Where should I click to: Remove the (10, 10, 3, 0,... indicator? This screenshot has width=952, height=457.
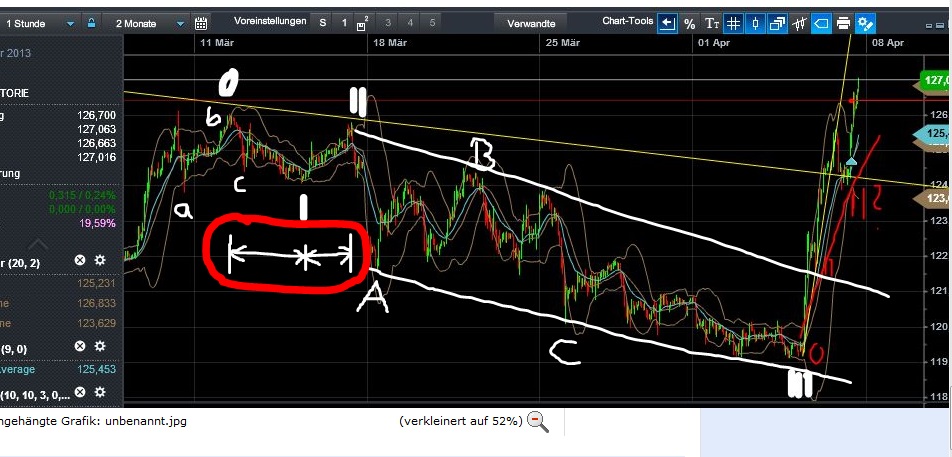click(x=80, y=392)
